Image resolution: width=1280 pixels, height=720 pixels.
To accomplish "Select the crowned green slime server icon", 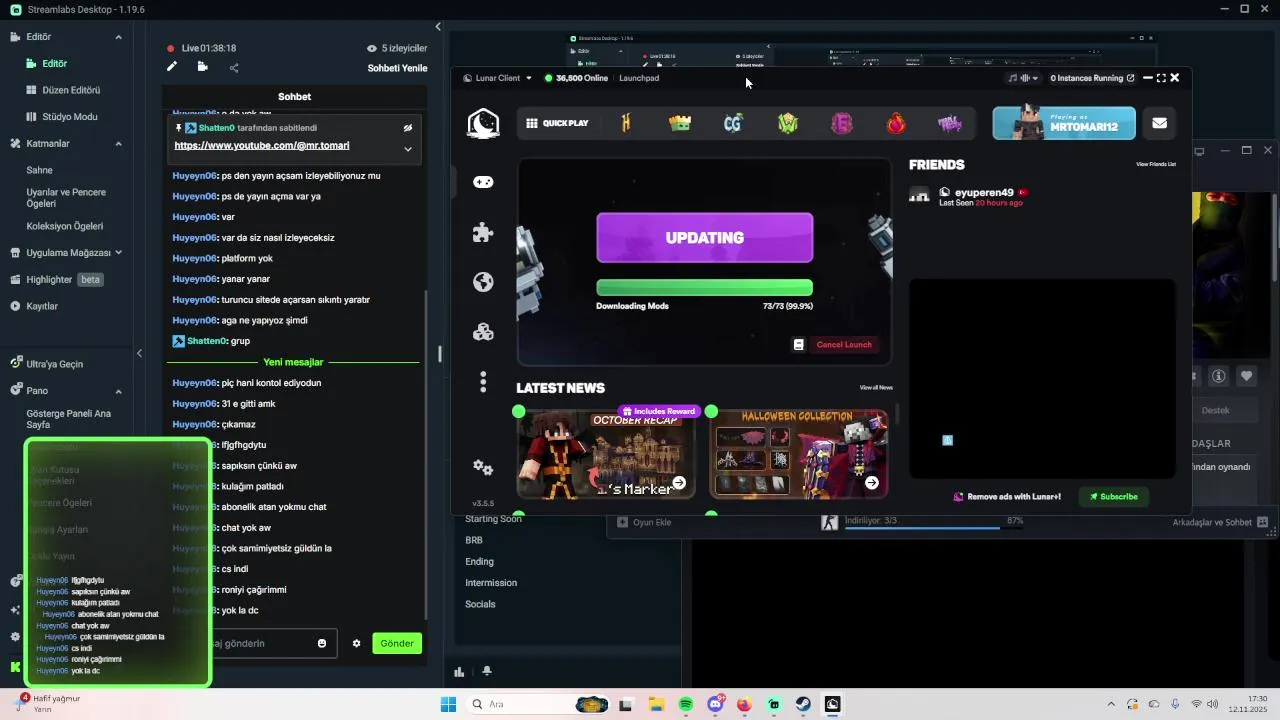I will point(680,123).
